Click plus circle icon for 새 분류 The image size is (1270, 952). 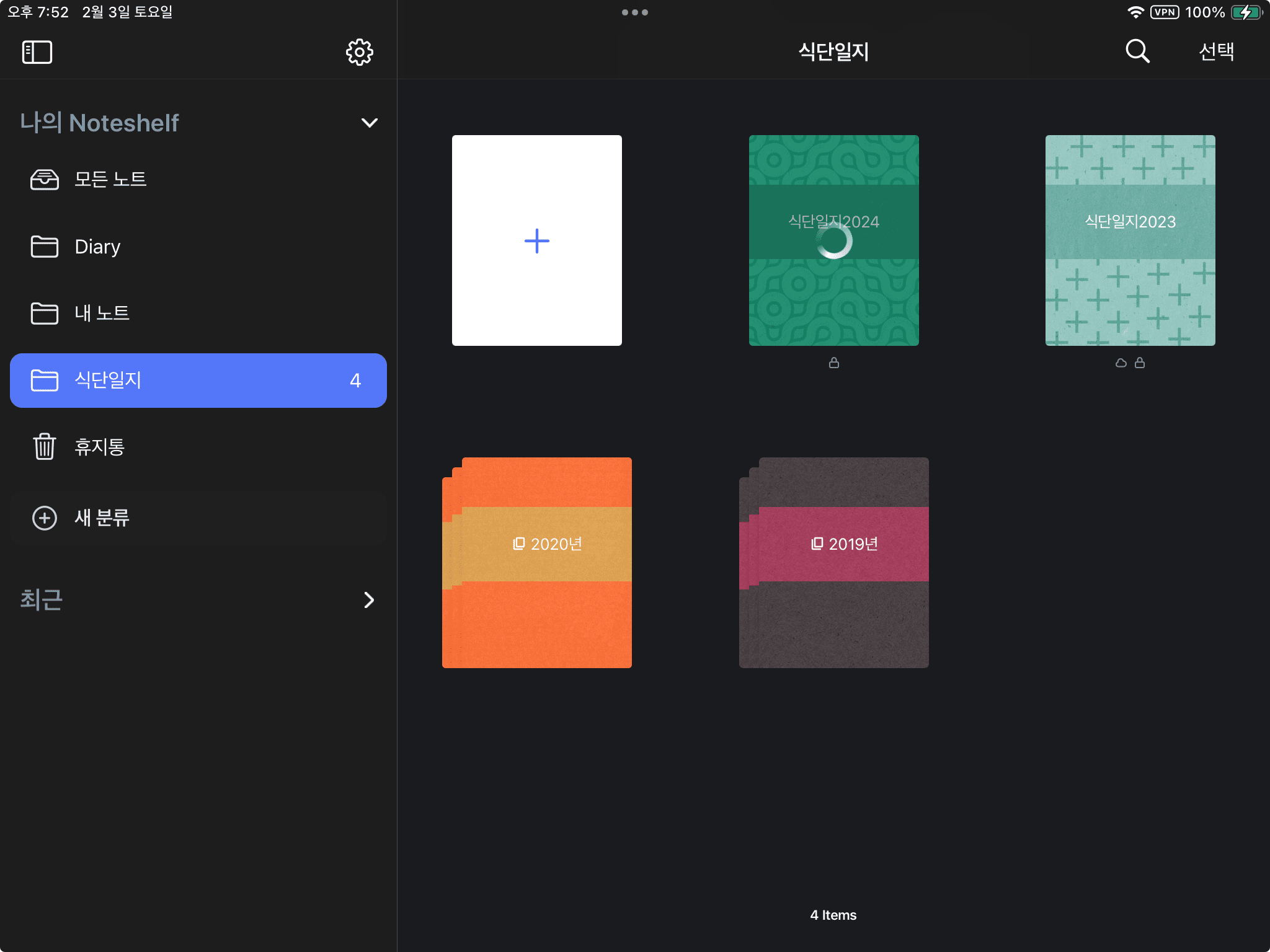tap(45, 518)
